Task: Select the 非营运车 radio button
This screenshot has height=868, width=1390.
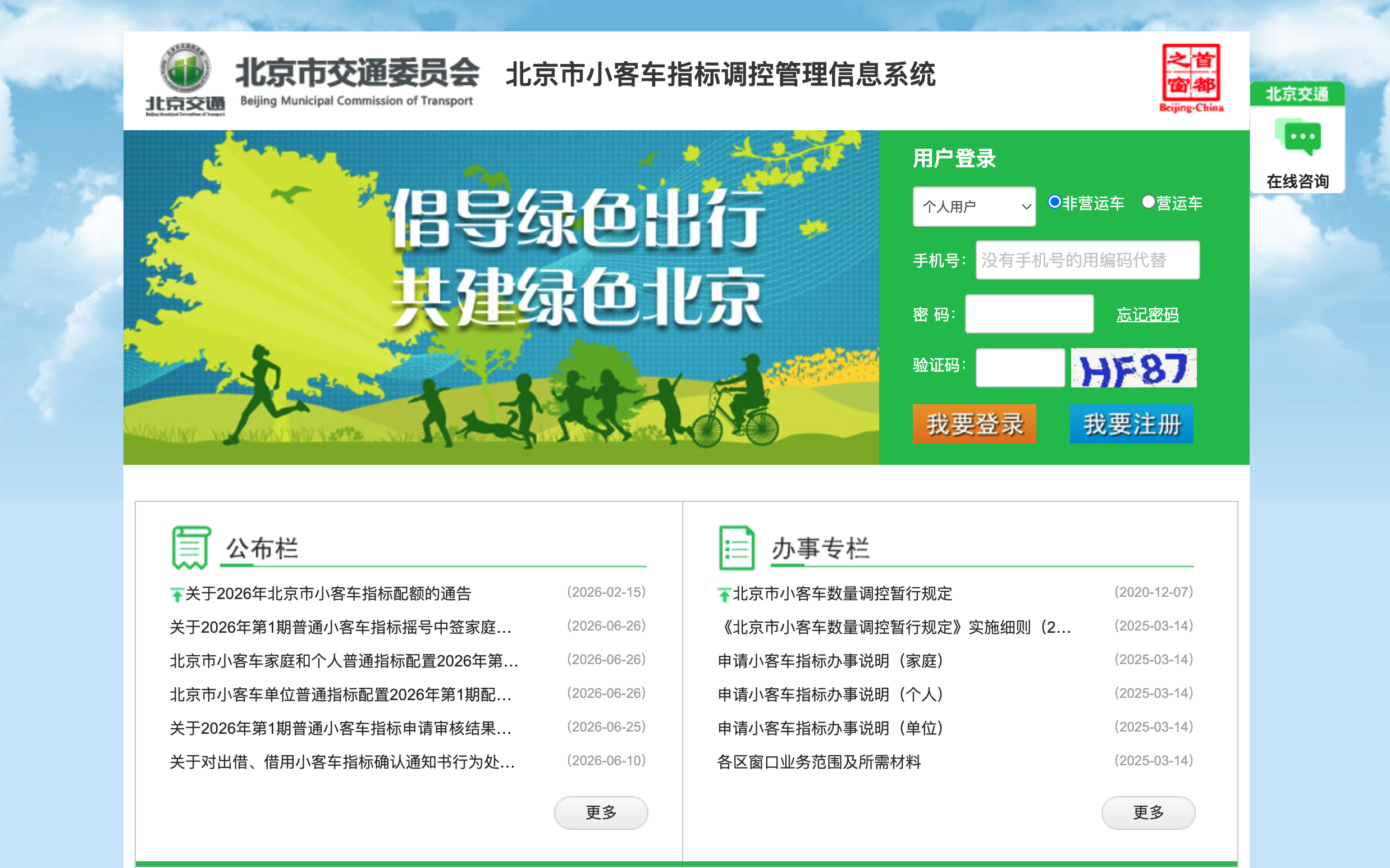Action: 1054,202
